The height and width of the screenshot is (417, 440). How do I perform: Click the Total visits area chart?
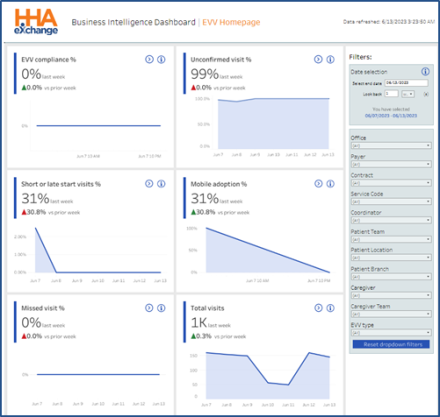pyautogui.click(x=268, y=375)
